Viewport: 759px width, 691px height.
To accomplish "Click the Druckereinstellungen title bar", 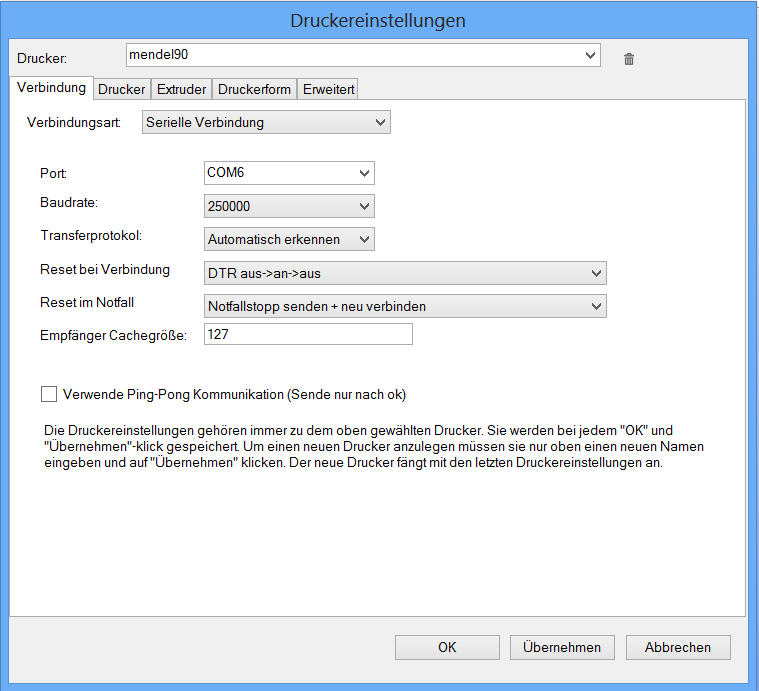I will (378, 20).
